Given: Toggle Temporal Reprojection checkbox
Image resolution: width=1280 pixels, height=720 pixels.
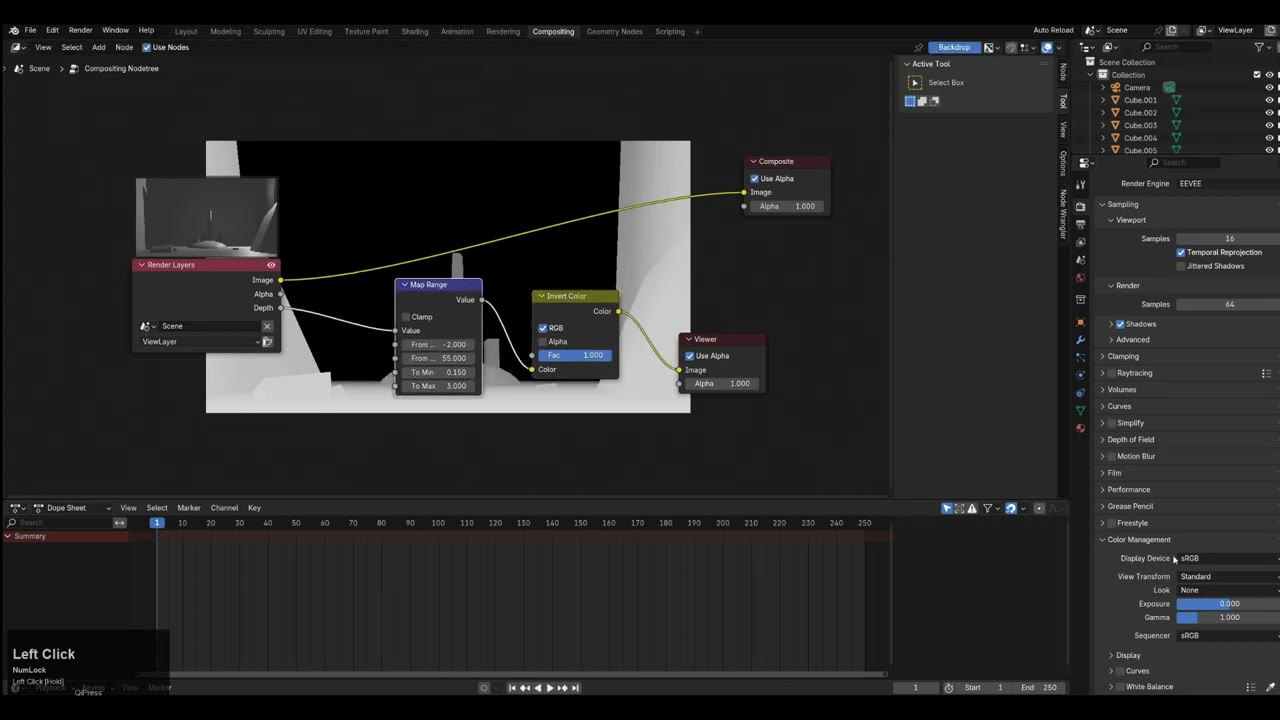Looking at the screenshot, I should 1181,252.
